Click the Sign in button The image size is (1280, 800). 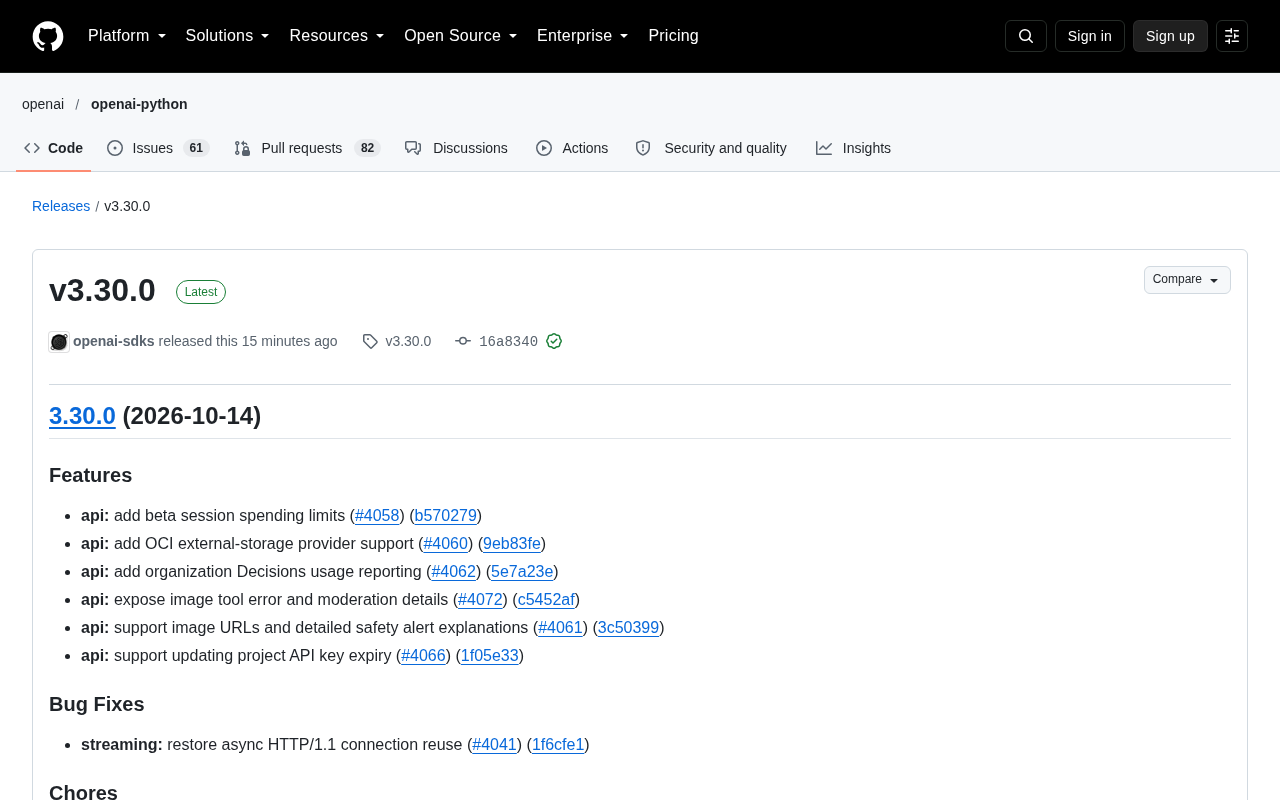coord(1090,36)
